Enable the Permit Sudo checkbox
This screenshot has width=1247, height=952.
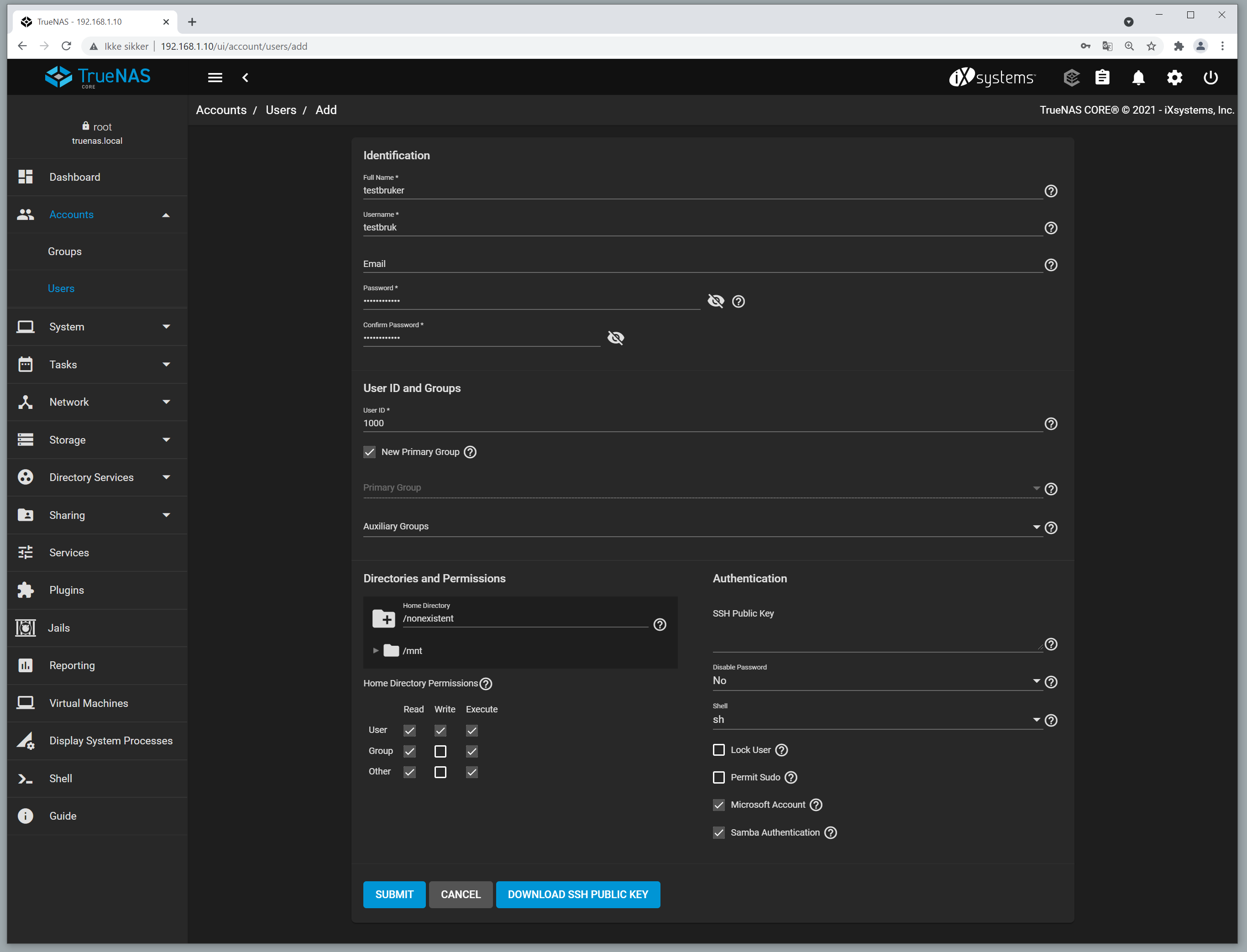(718, 777)
